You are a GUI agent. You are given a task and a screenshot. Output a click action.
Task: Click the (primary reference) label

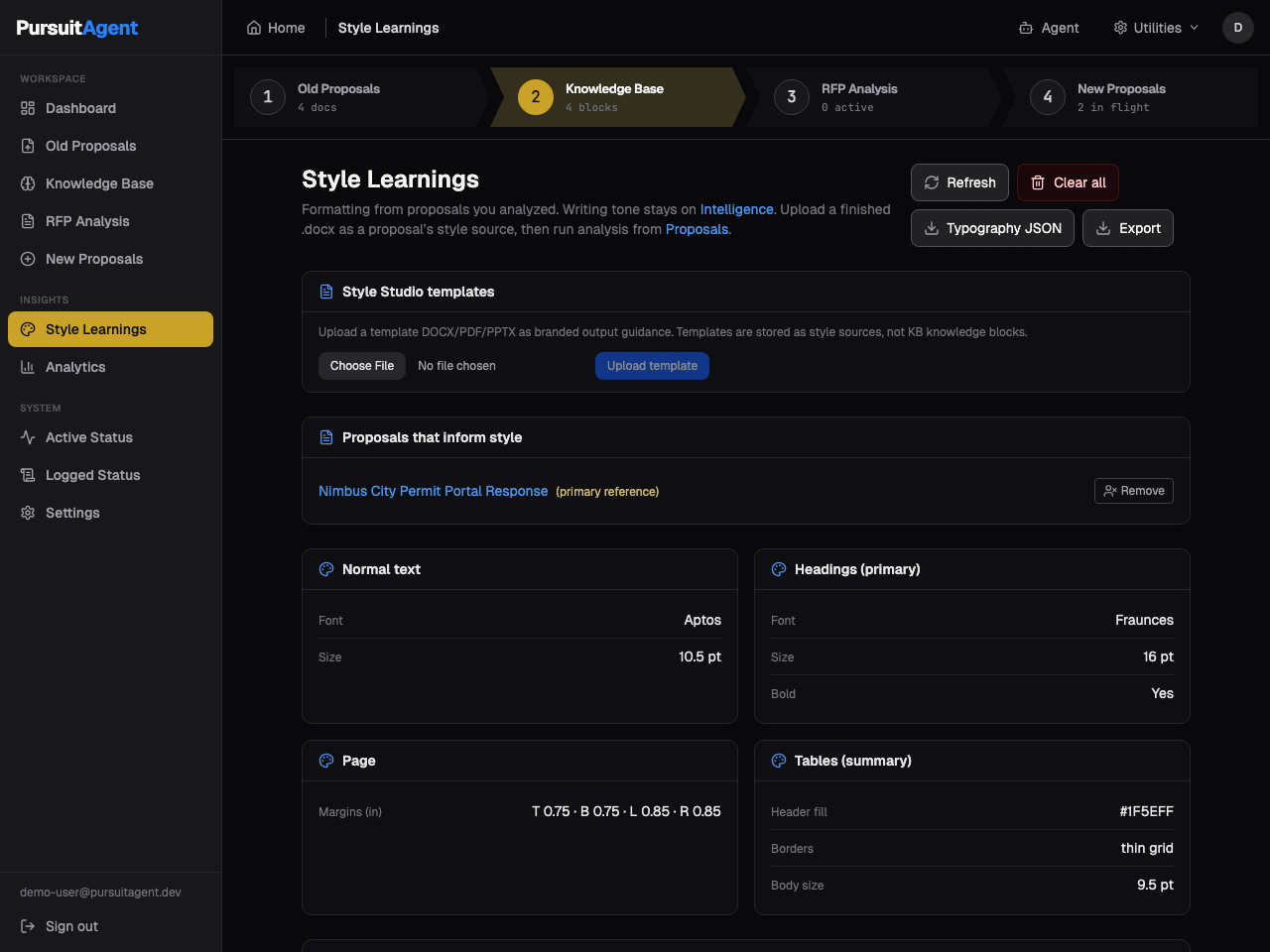[x=607, y=492]
